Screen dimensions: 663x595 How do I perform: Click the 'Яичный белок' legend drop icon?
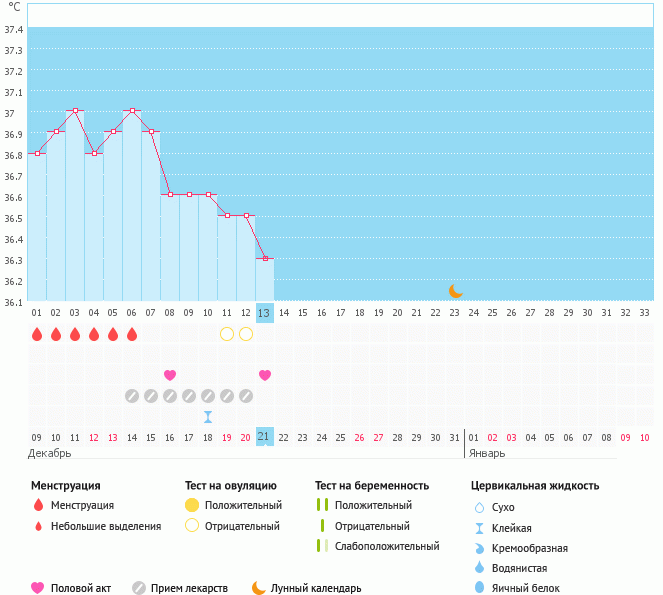(480, 588)
